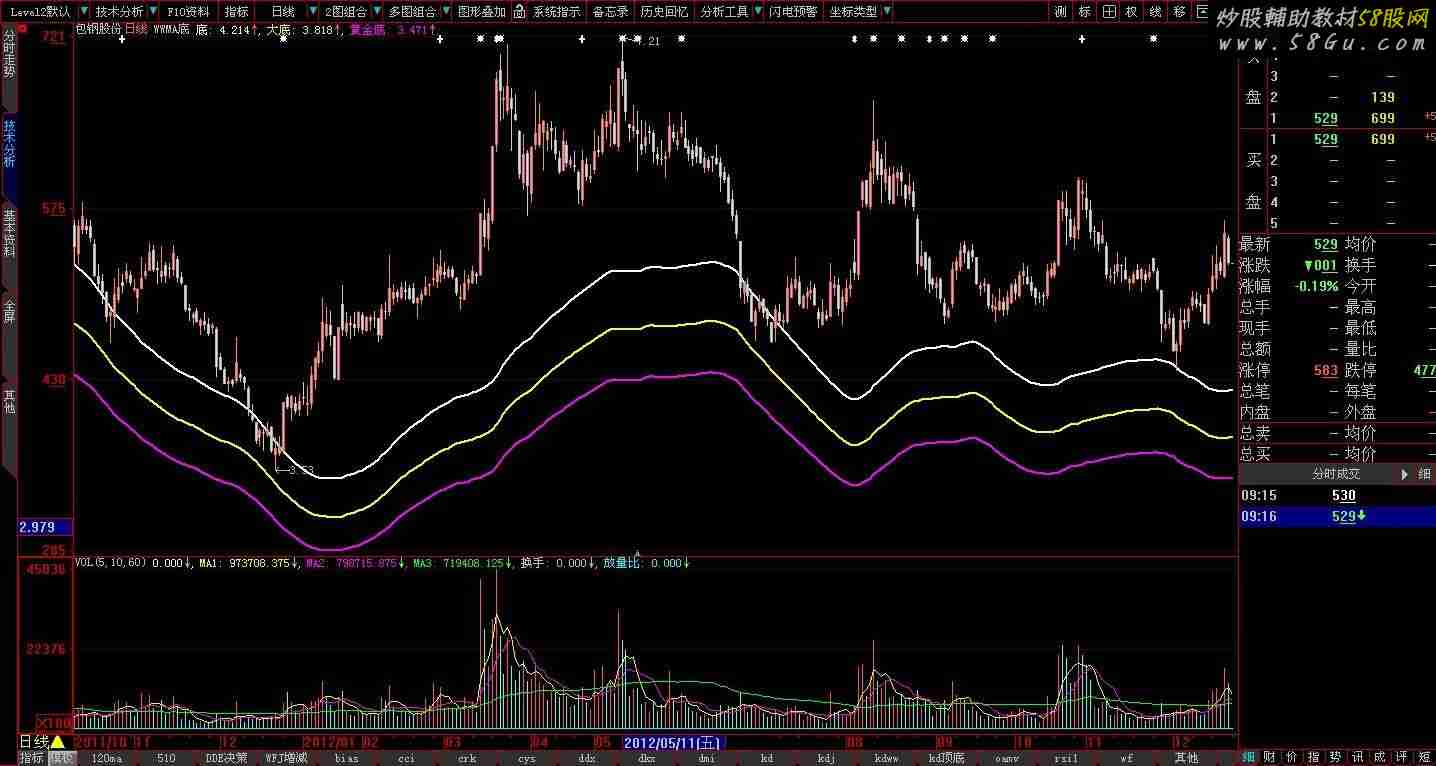Image resolution: width=1436 pixels, height=766 pixels.
Task: Click the 移 toolbar icon
Action: pos(1180,12)
